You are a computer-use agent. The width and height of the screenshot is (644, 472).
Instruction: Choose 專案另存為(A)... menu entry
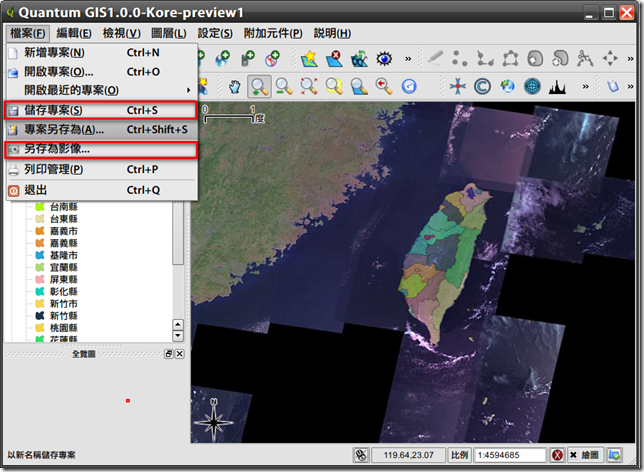101,129
